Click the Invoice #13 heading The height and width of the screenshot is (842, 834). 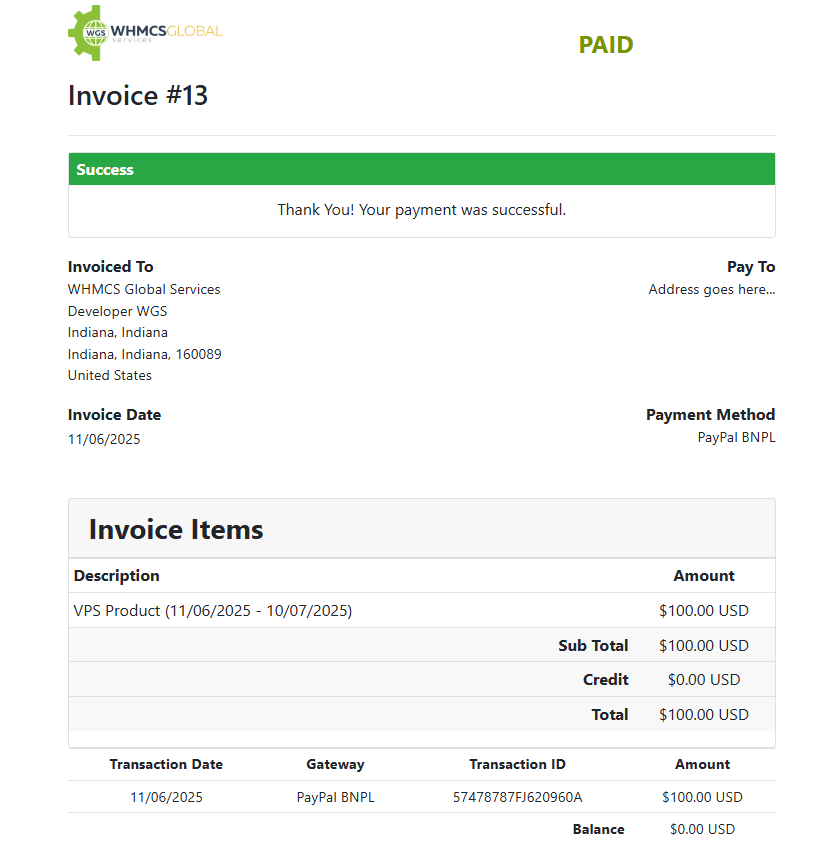coord(138,96)
